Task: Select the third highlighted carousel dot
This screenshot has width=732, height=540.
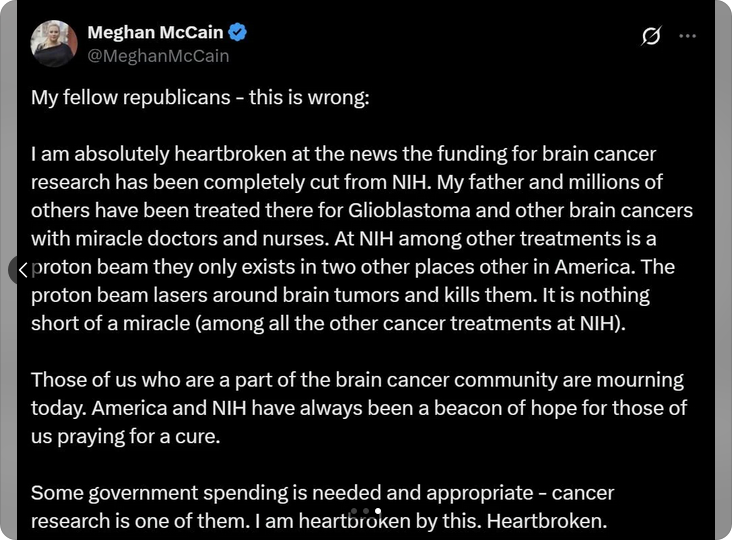Action: [x=378, y=511]
